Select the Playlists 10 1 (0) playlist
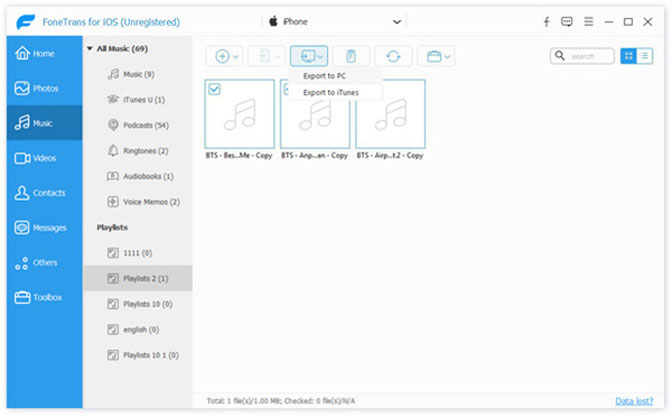Image resolution: width=672 pixels, height=416 pixels. point(138,355)
